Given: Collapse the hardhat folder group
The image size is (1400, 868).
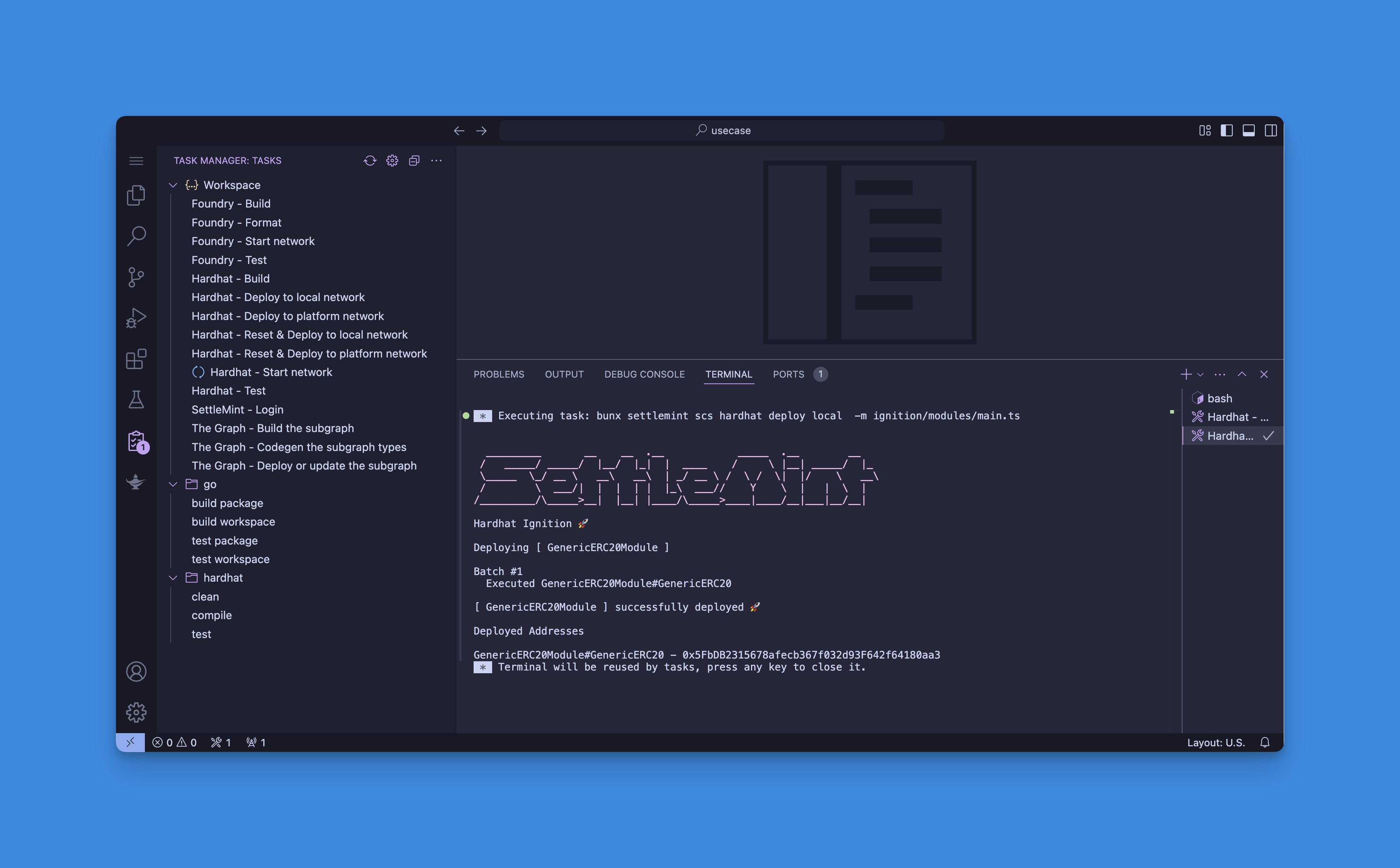Looking at the screenshot, I should pyautogui.click(x=173, y=578).
